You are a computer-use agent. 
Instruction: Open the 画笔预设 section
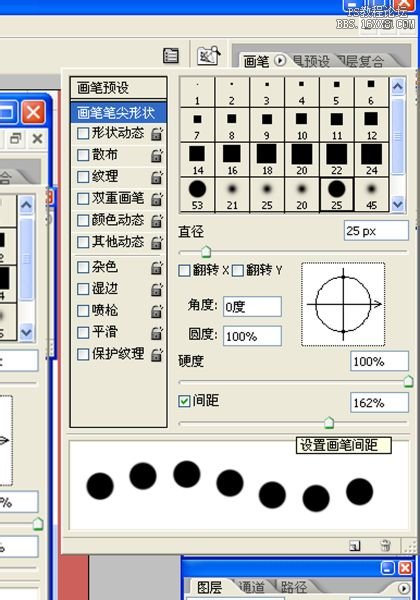click(119, 88)
